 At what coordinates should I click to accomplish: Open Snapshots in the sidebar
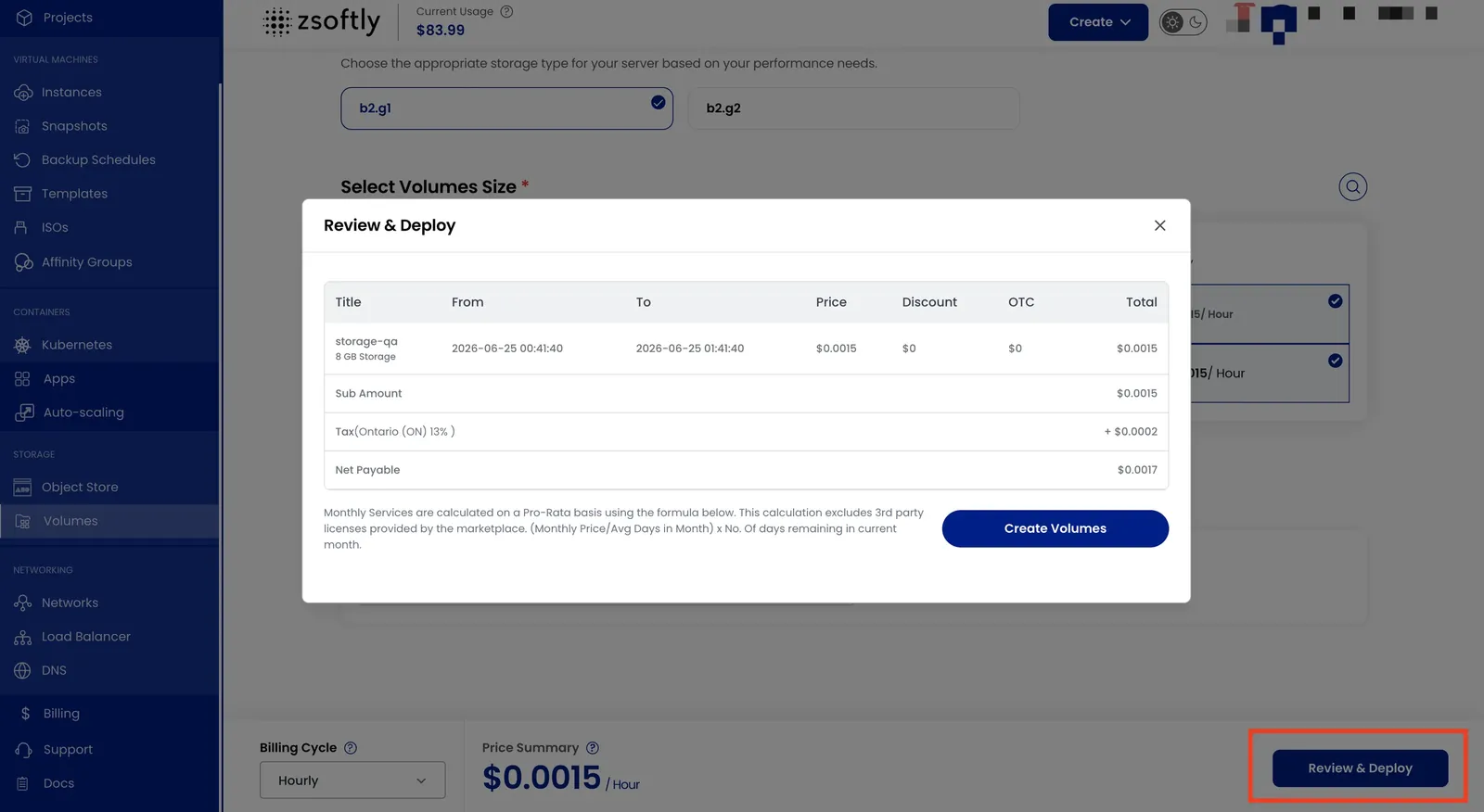[74, 126]
